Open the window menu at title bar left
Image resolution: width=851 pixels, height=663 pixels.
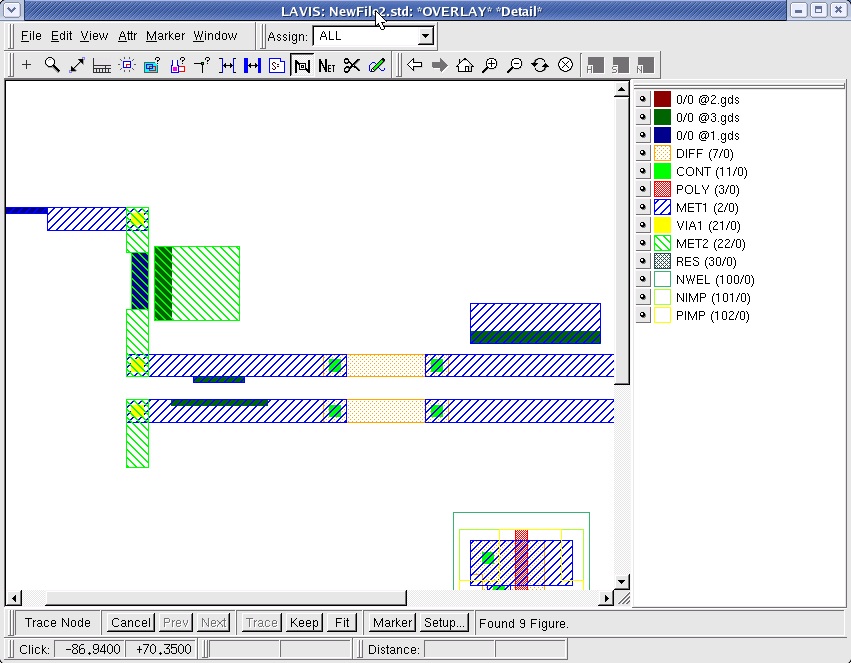coord(11,10)
